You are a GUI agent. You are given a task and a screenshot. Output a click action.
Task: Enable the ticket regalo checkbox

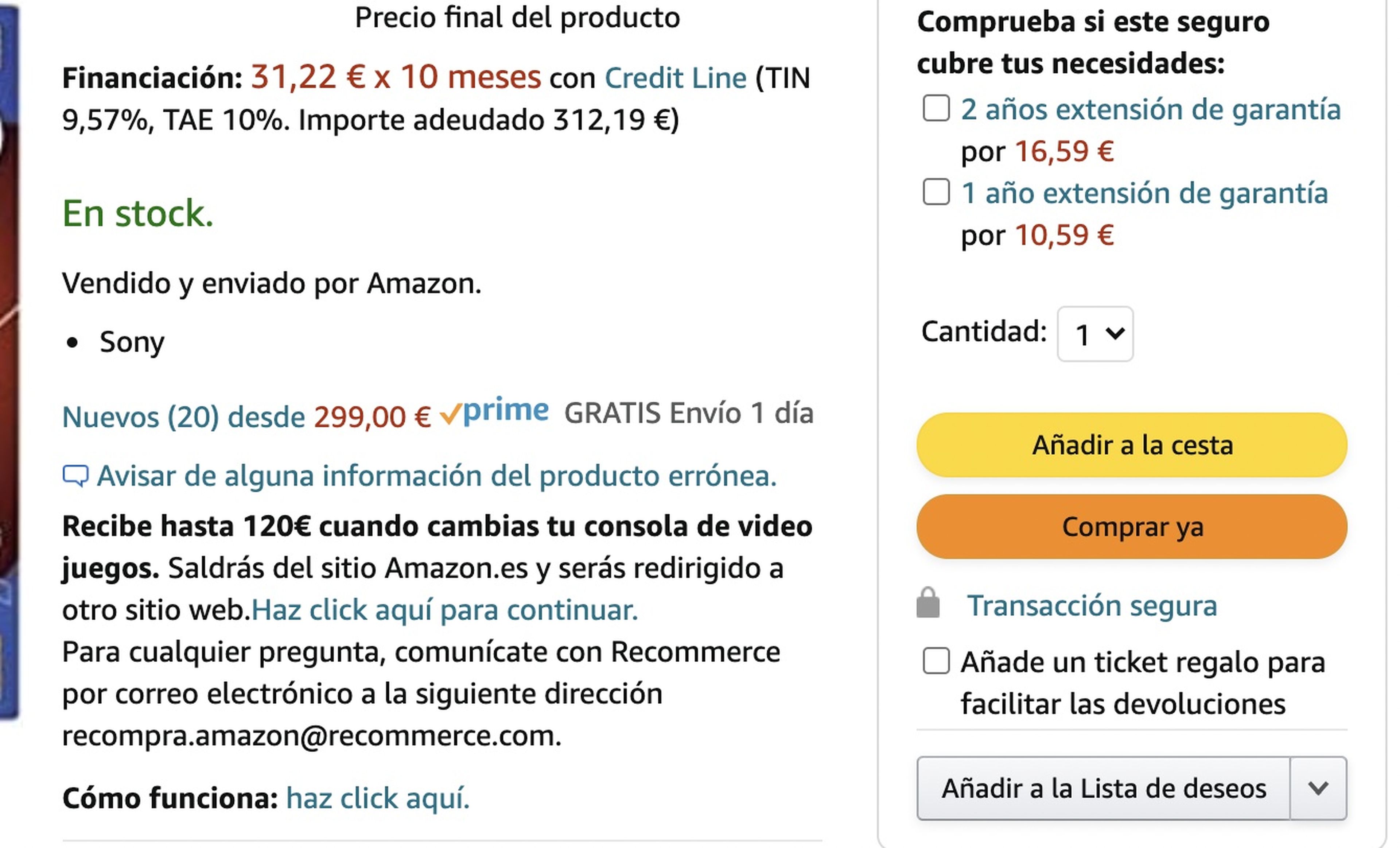pos(936,661)
